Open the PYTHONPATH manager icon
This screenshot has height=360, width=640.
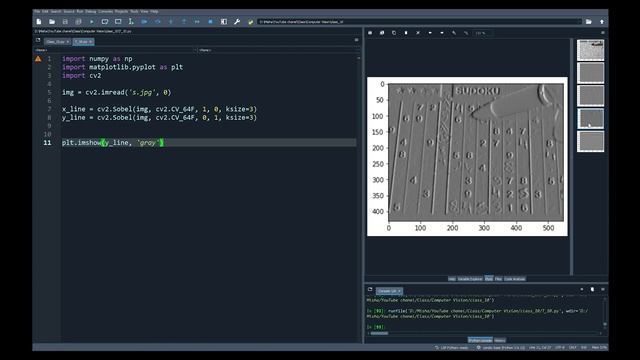point(250,22)
